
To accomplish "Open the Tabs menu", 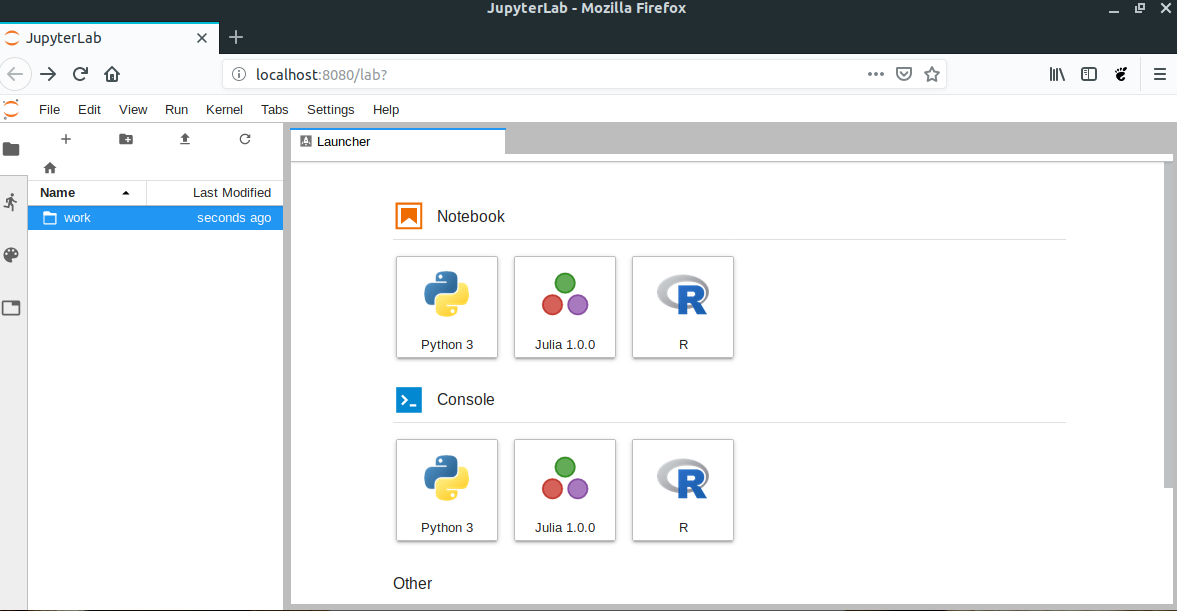I will click(x=275, y=110).
